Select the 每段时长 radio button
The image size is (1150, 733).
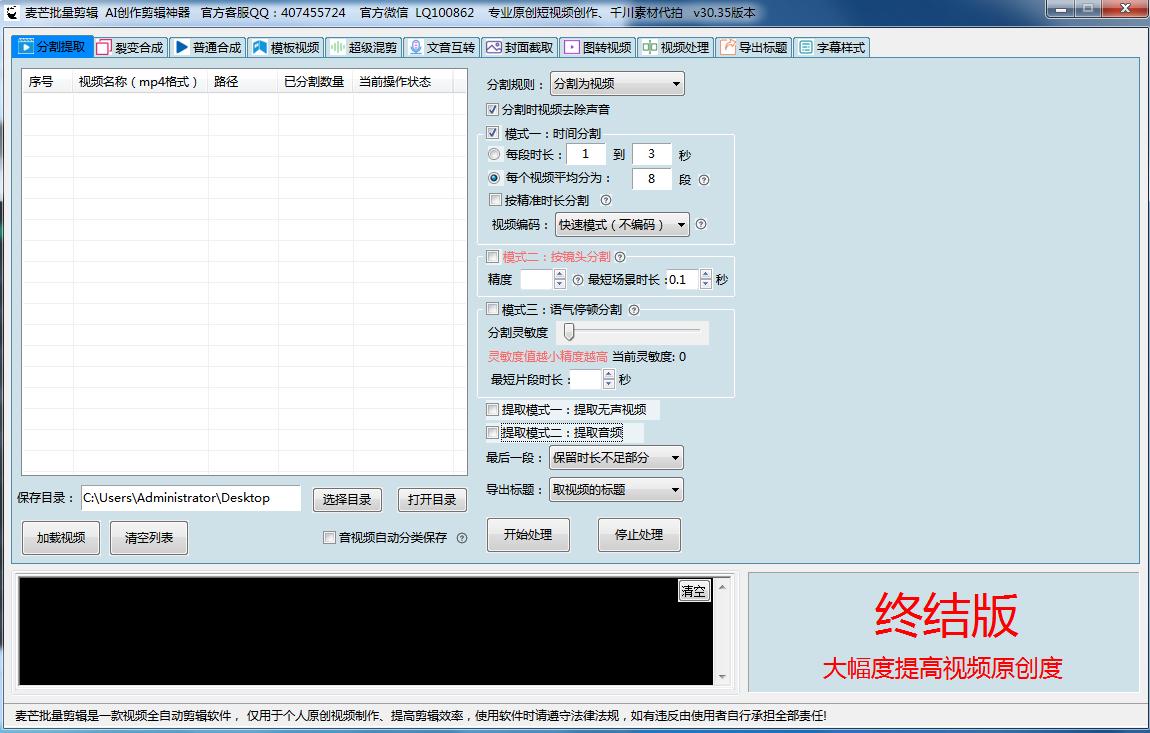494,154
